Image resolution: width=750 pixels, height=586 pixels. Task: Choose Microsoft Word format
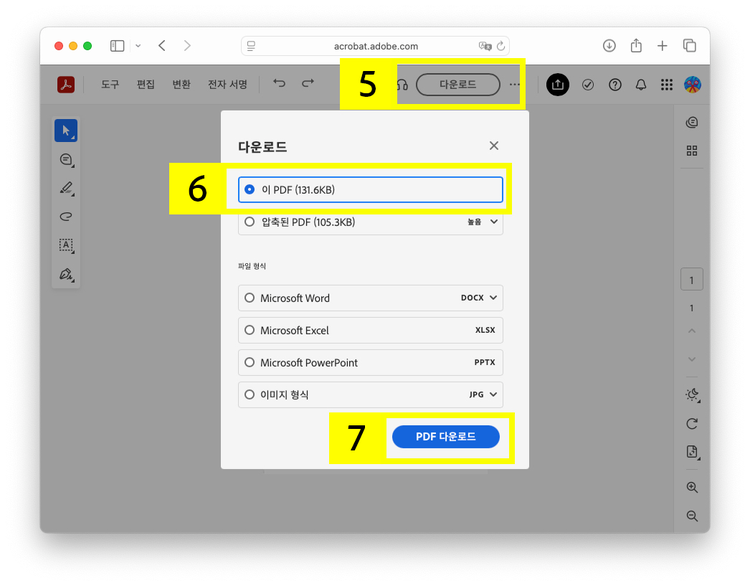click(371, 298)
